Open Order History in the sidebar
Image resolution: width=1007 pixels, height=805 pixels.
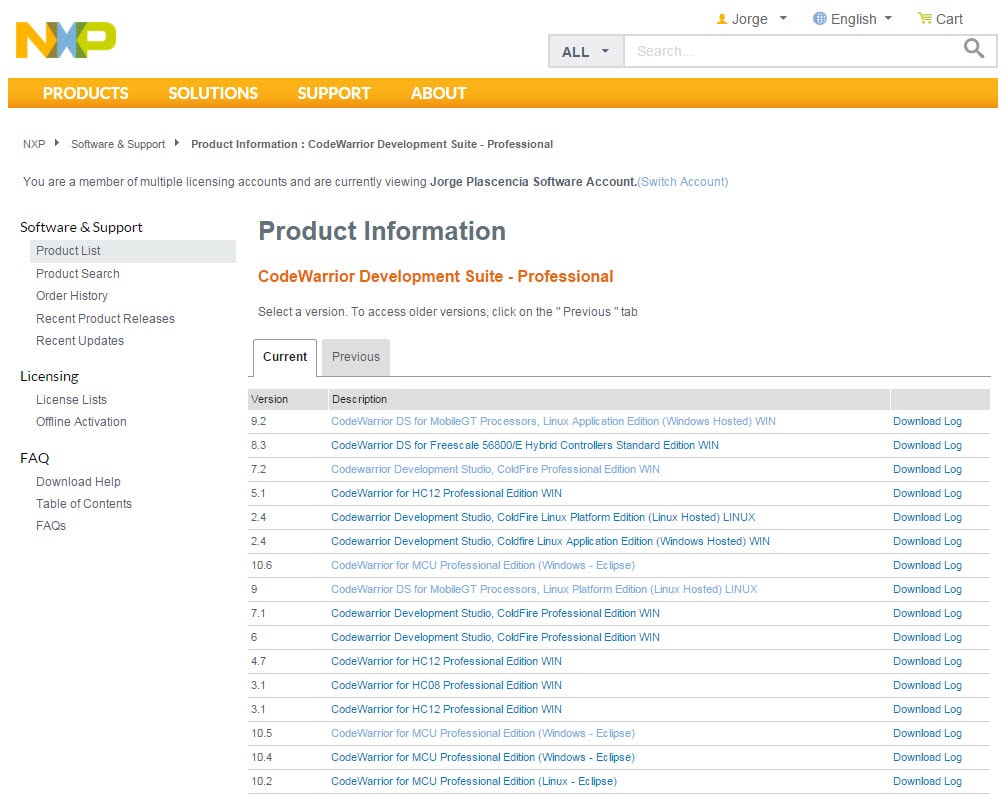tap(72, 296)
